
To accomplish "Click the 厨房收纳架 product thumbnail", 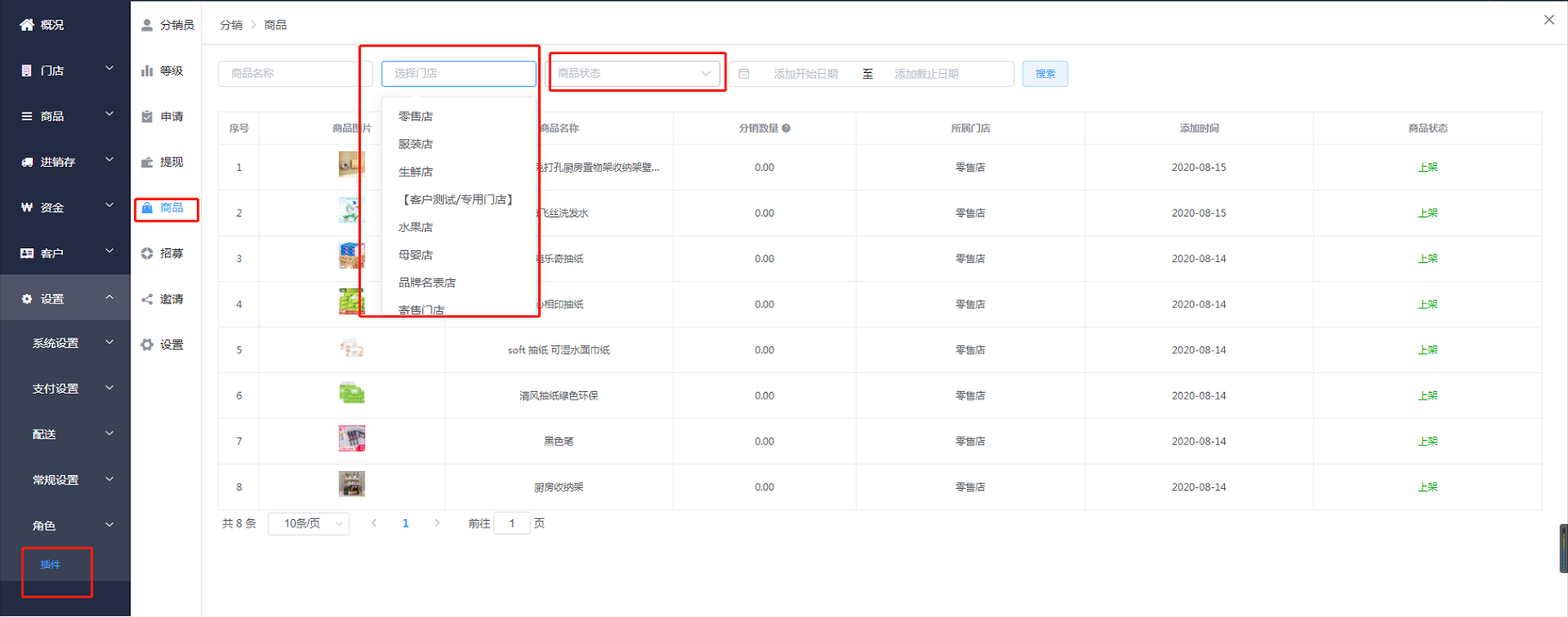I will tap(352, 484).
